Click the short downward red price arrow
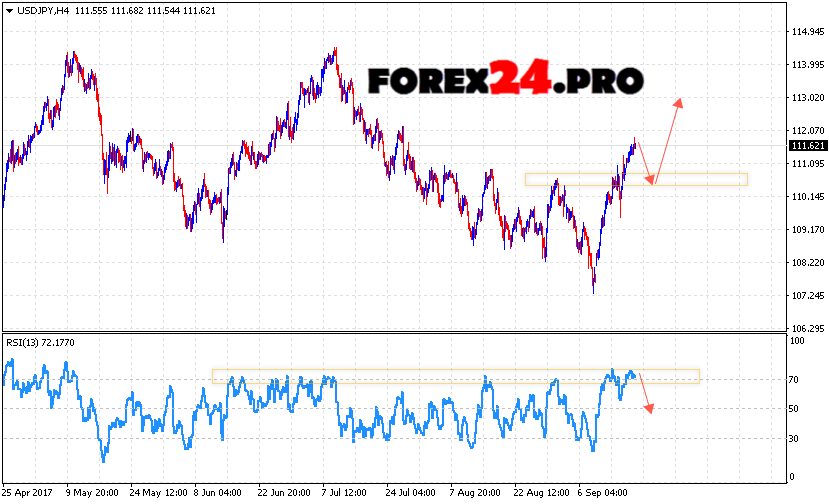829x504 pixels. point(643,162)
